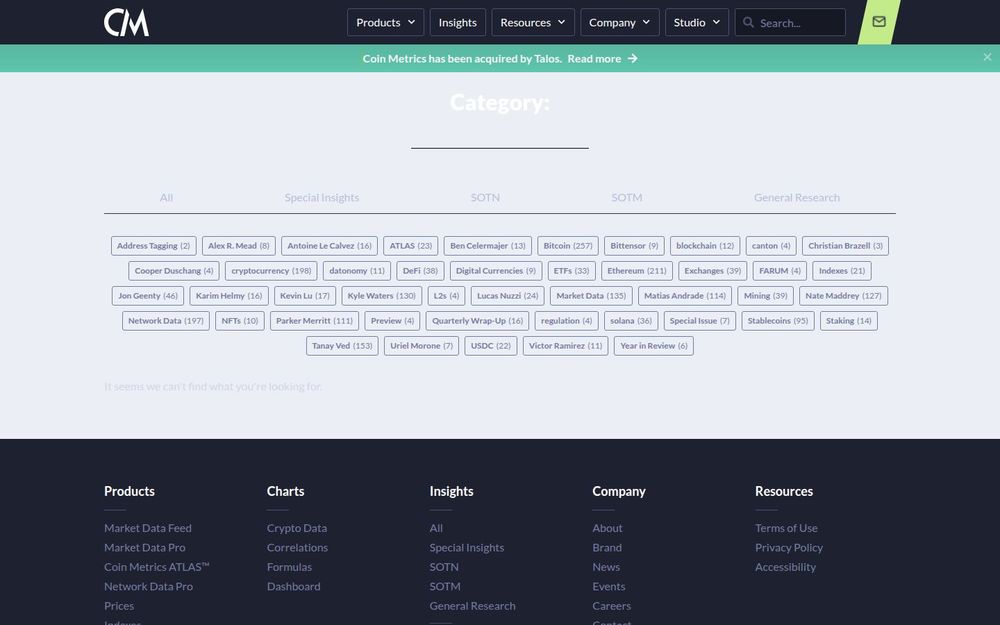Expand the Products dropdown menu

[x=385, y=22]
